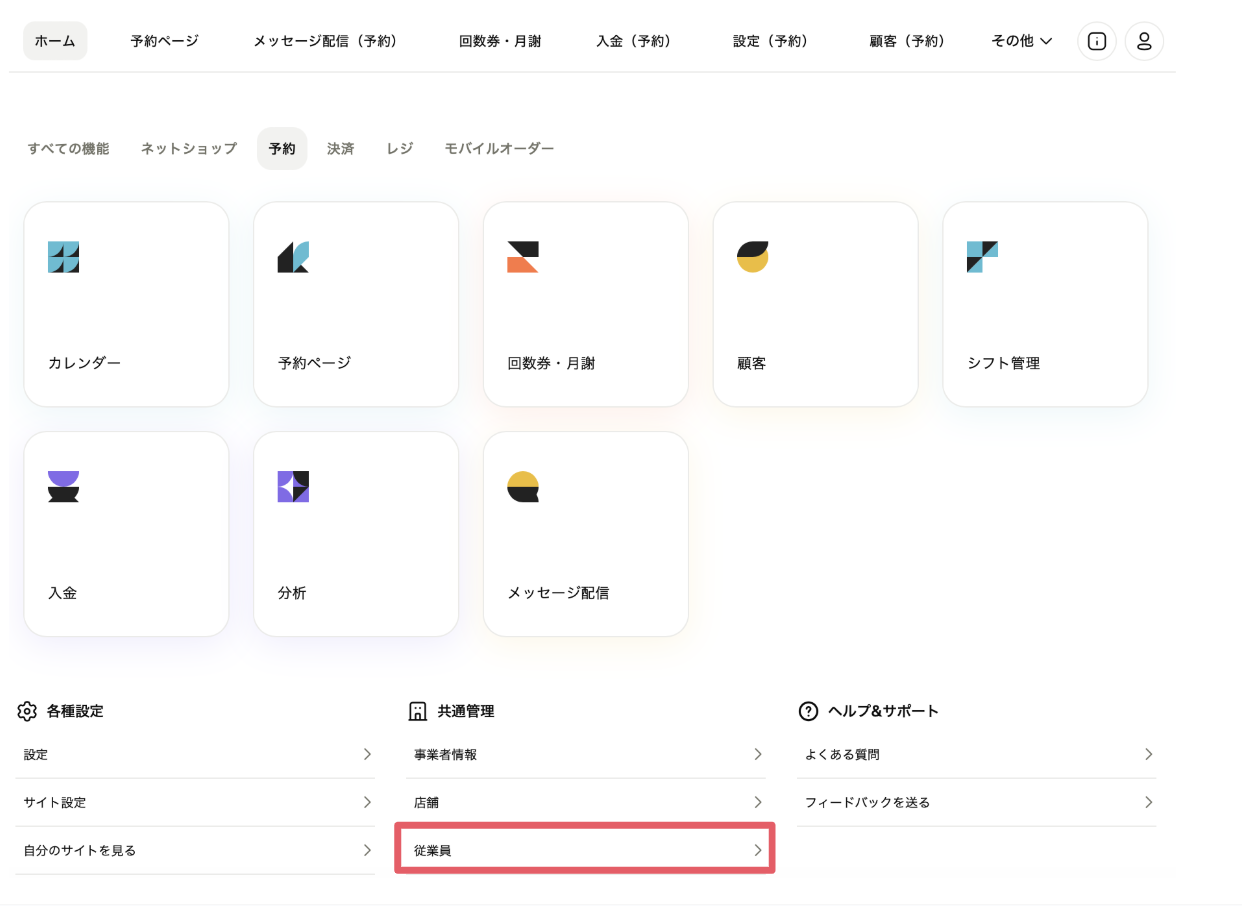Screen dimensions: 1242x906
Task: Open the カレンダー feature icon
Action: (63, 257)
